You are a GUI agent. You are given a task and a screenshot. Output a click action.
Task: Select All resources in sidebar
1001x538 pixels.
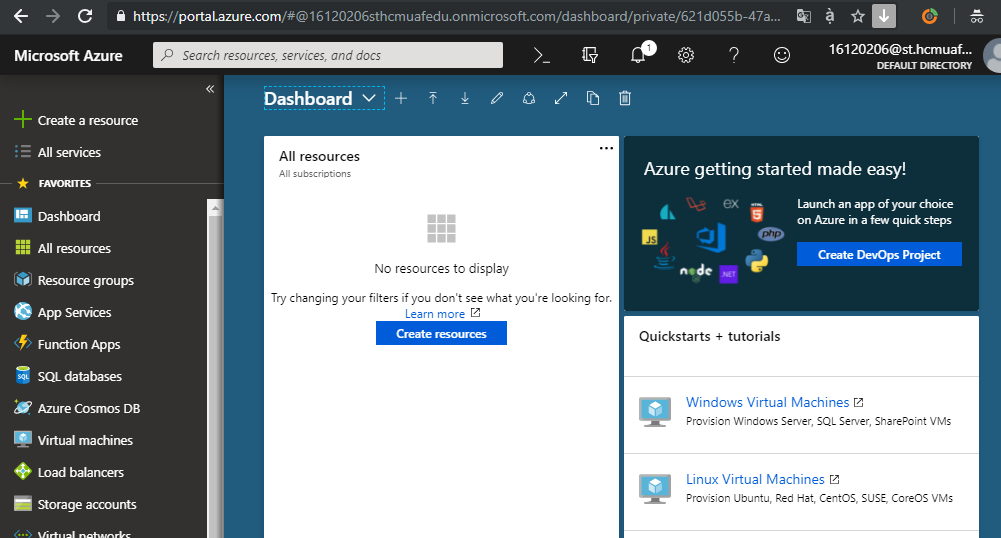[x=74, y=248]
